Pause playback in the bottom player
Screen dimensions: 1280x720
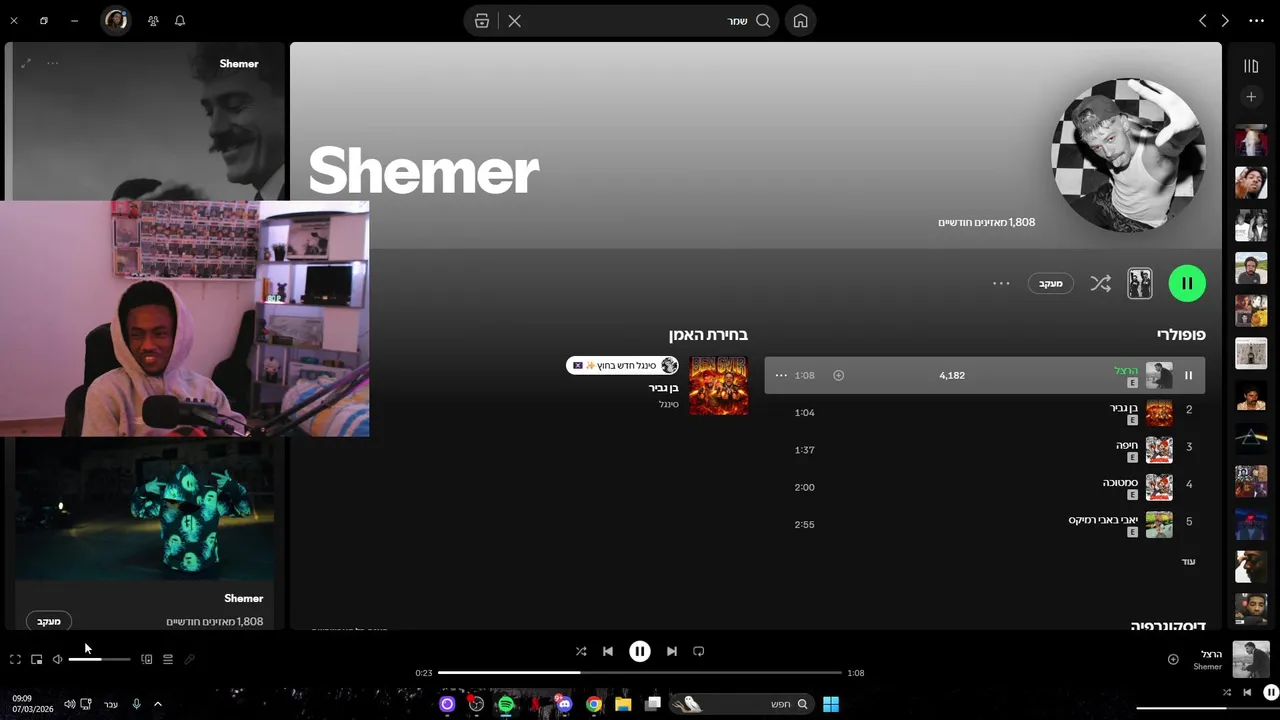coord(640,651)
